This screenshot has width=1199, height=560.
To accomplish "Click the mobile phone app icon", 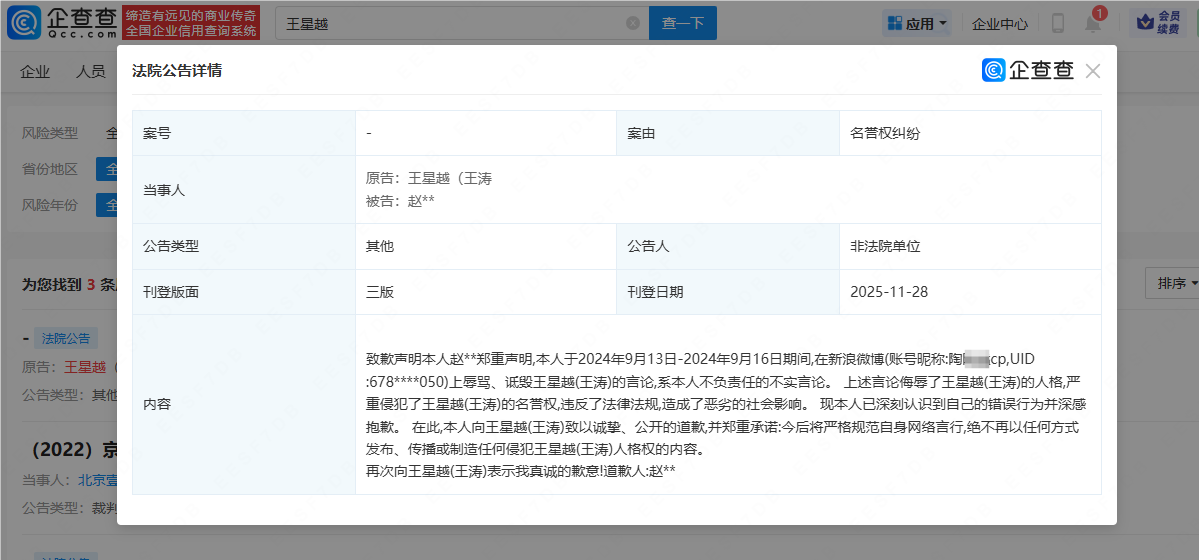I will coord(1057,23).
